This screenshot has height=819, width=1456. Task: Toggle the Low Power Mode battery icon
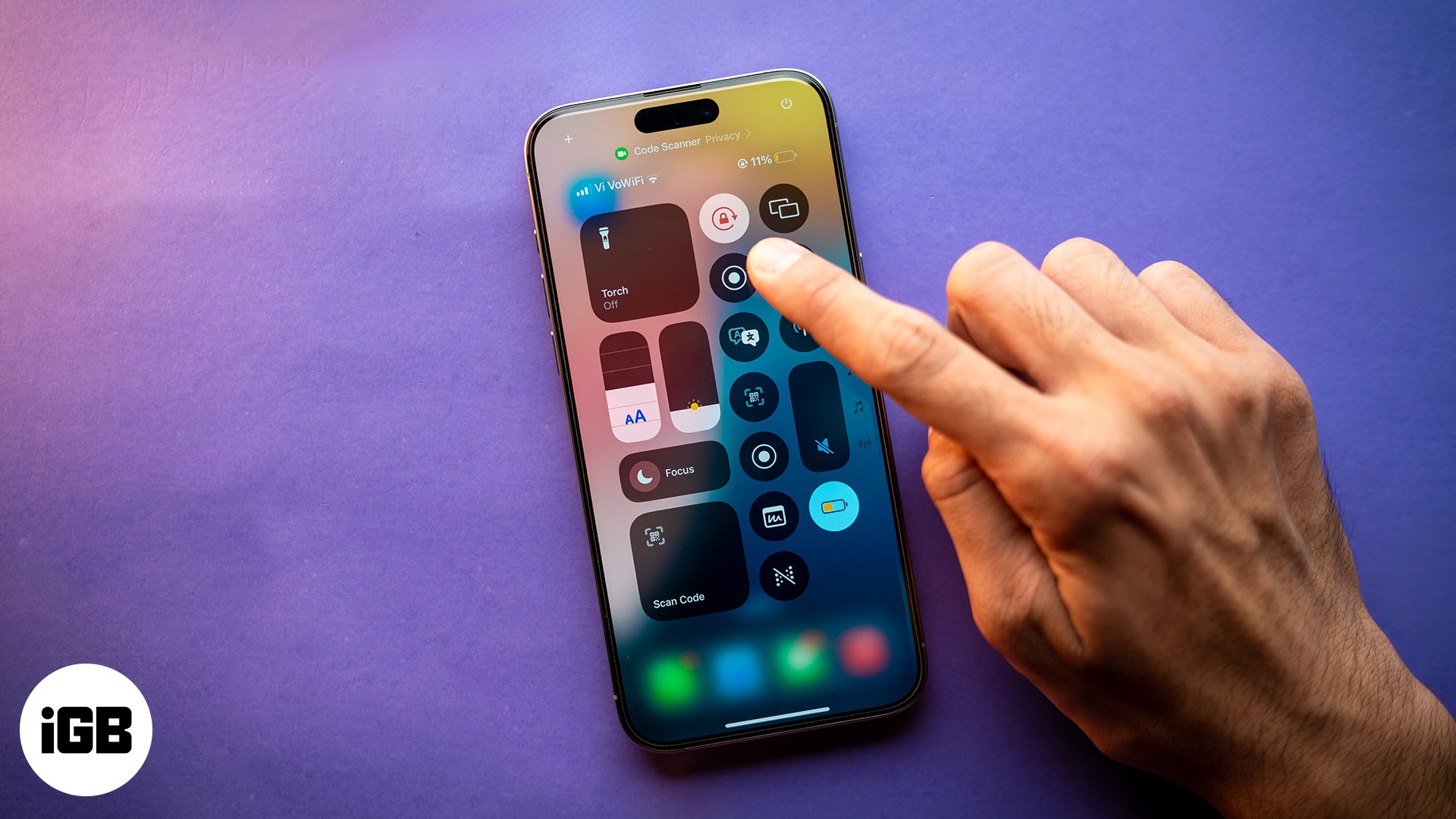[839, 508]
